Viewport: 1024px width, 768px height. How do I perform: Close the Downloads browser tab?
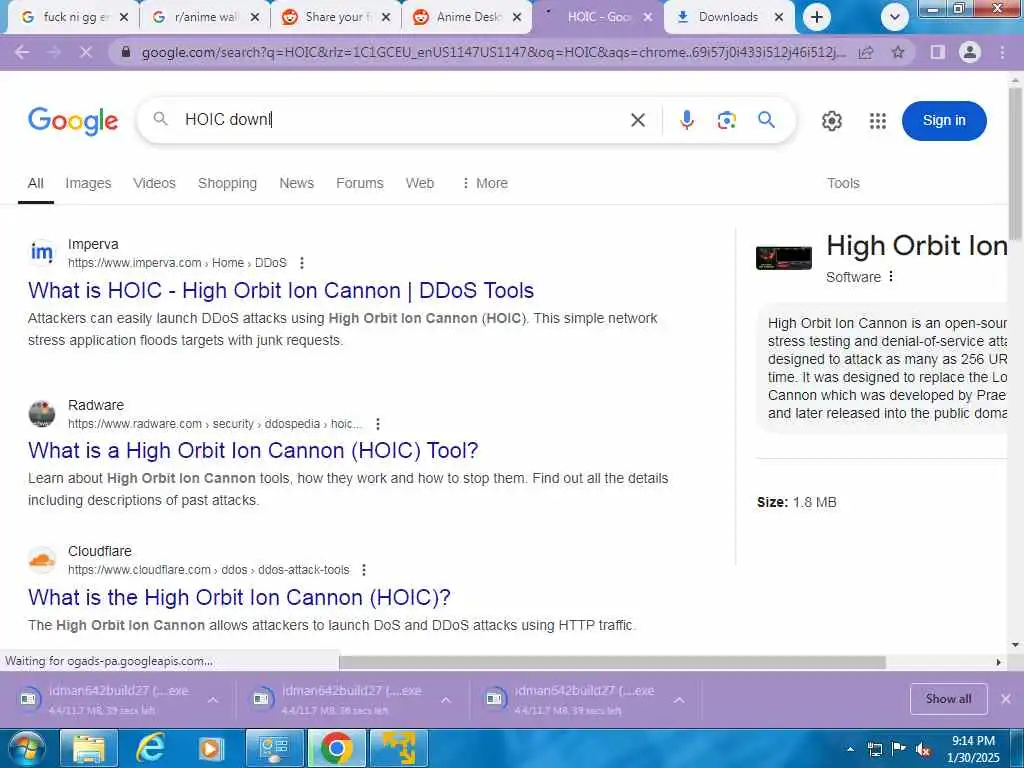778,17
